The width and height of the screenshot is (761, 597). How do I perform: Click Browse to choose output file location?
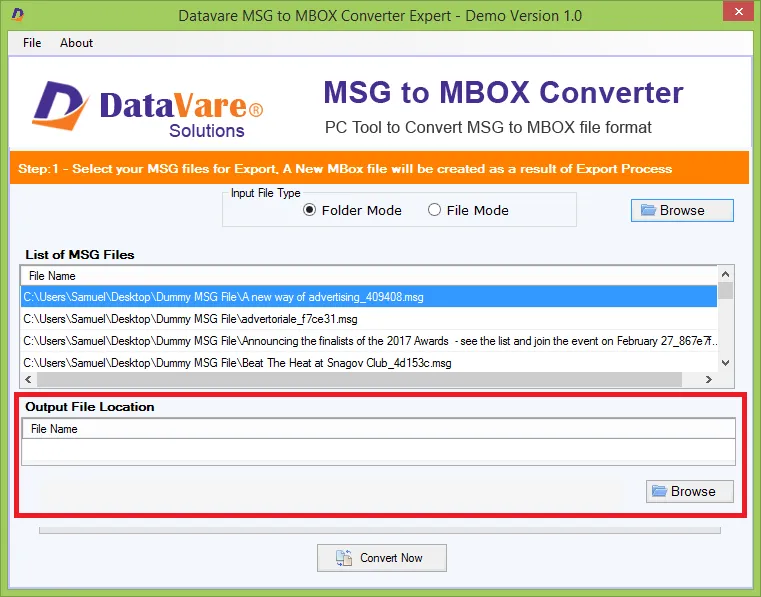pyautogui.click(x=690, y=491)
